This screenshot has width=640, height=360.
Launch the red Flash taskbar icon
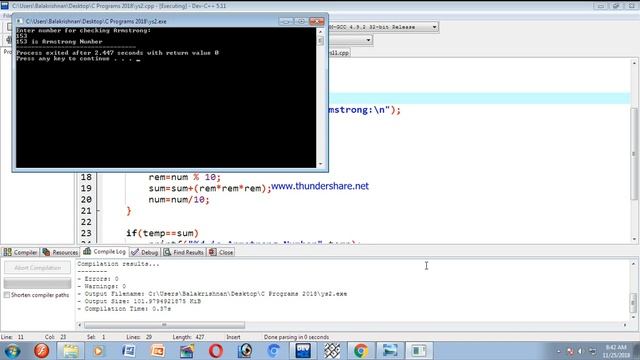click(x=41, y=351)
